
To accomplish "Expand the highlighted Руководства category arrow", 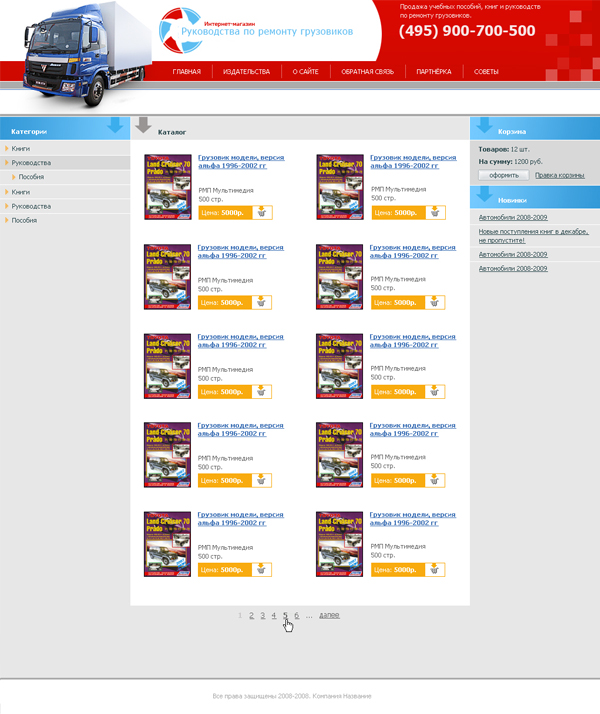I will (x=6, y=162).
